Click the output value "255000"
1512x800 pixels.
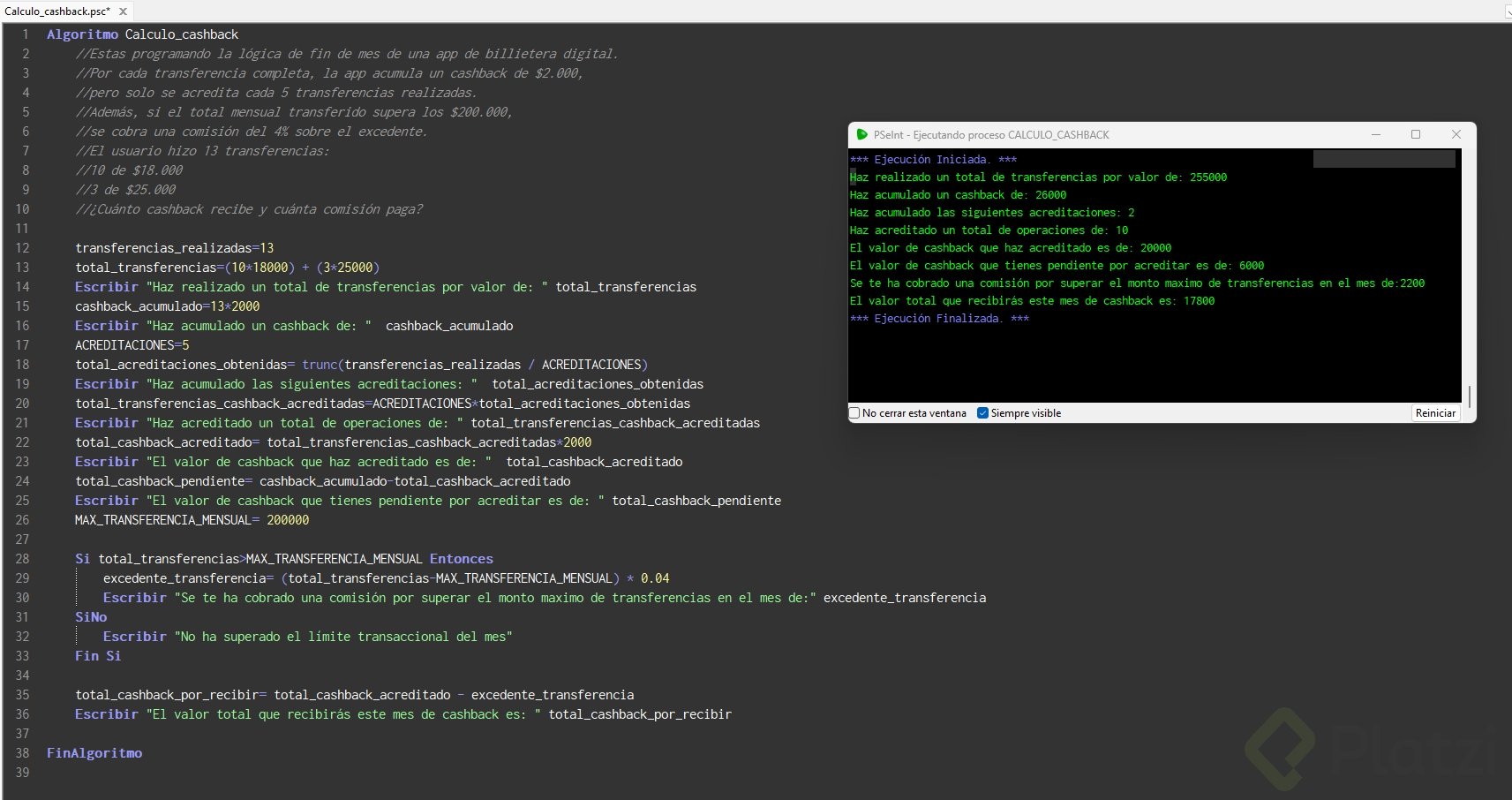point(1208,177)
